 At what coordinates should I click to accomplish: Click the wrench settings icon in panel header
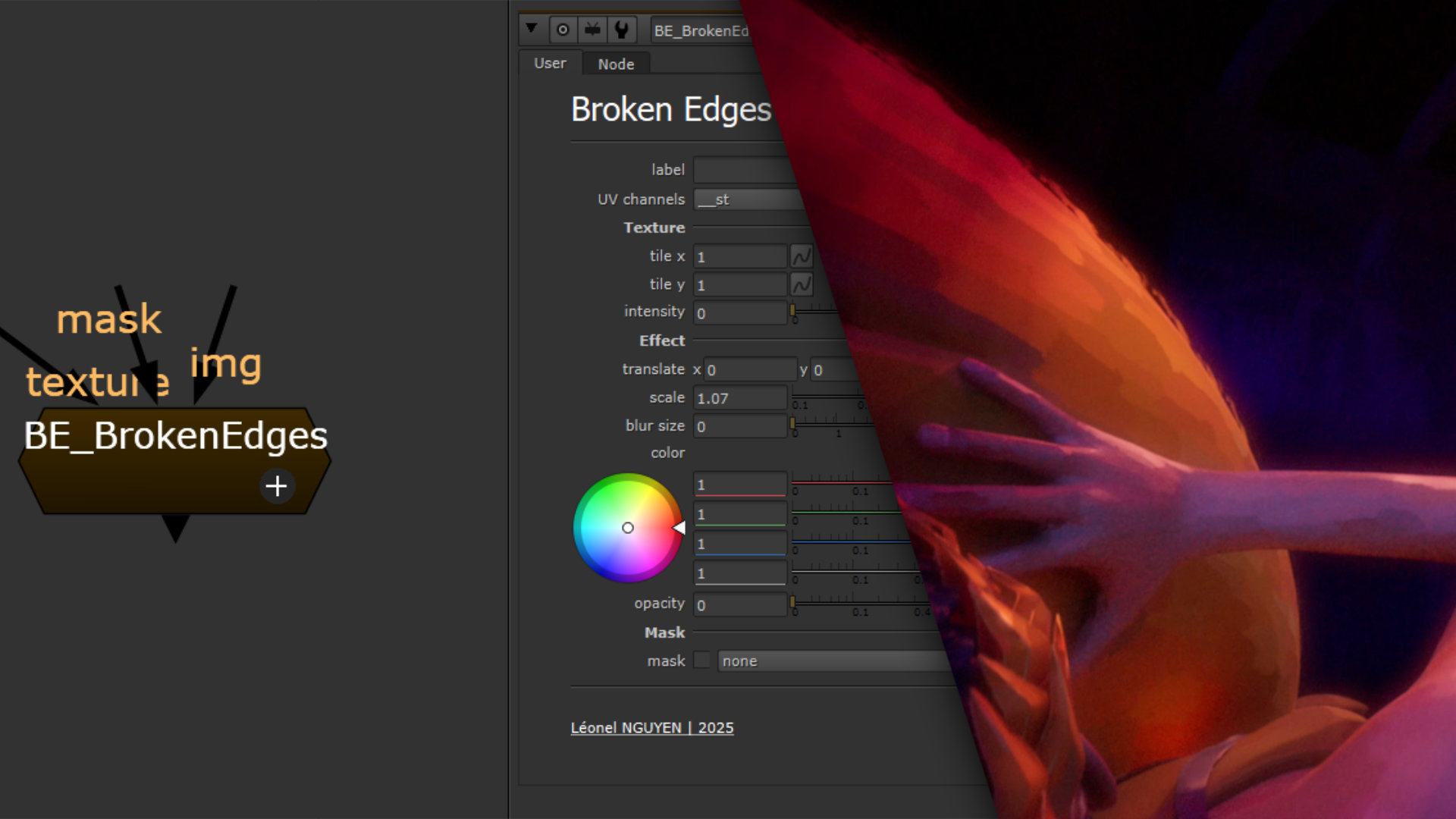click(622, 30)
